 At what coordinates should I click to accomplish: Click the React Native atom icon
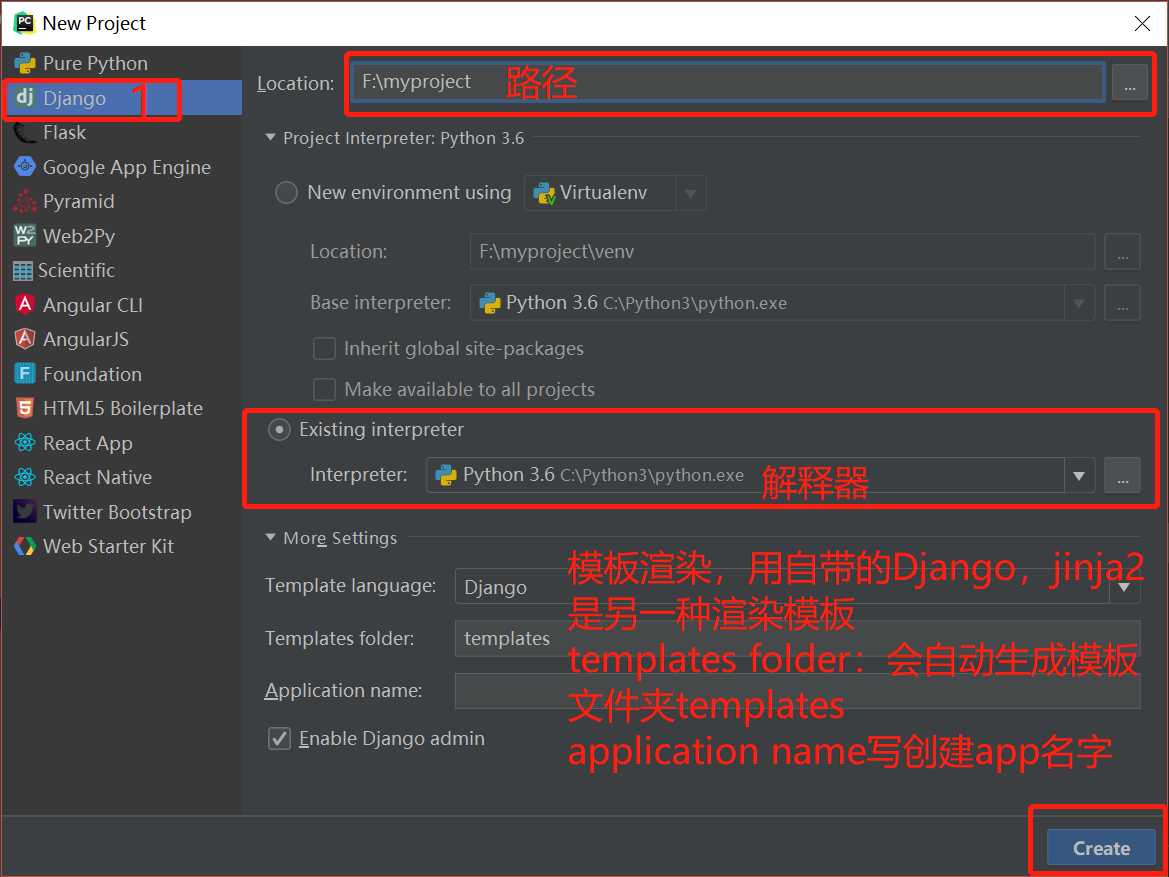[25, 477]
